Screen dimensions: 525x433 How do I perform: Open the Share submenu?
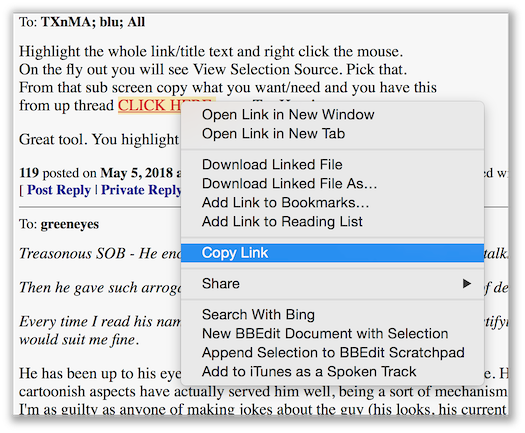click(x=332, y=284)
